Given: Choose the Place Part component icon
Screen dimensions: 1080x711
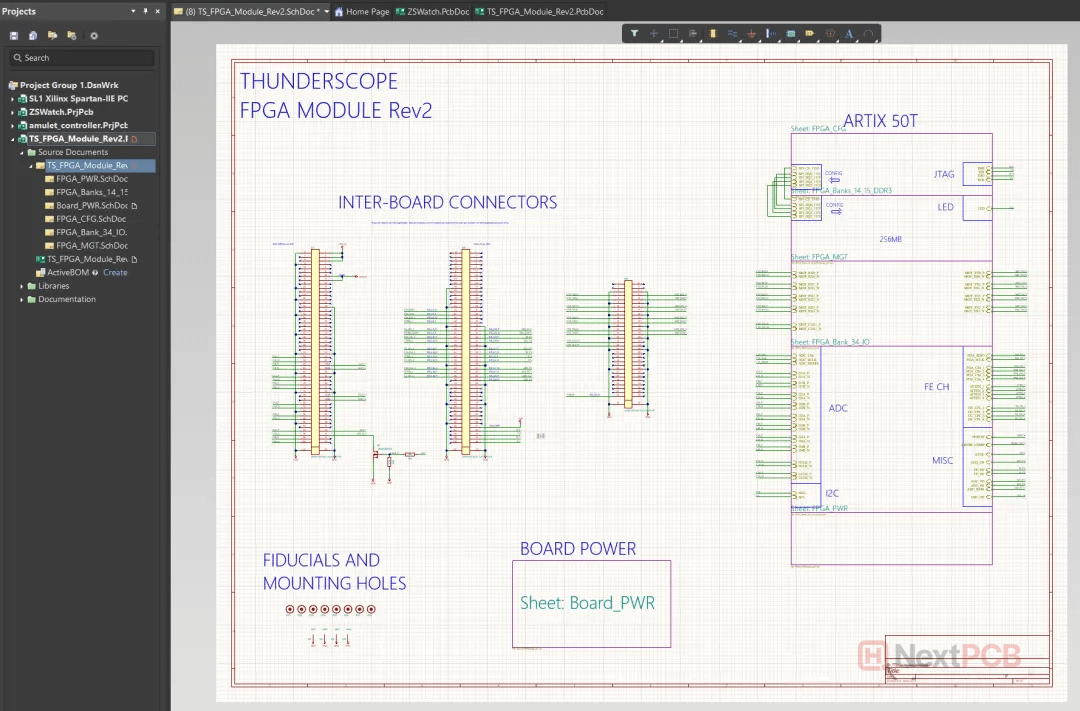Looking at the screenshot, I should [712, 33].
